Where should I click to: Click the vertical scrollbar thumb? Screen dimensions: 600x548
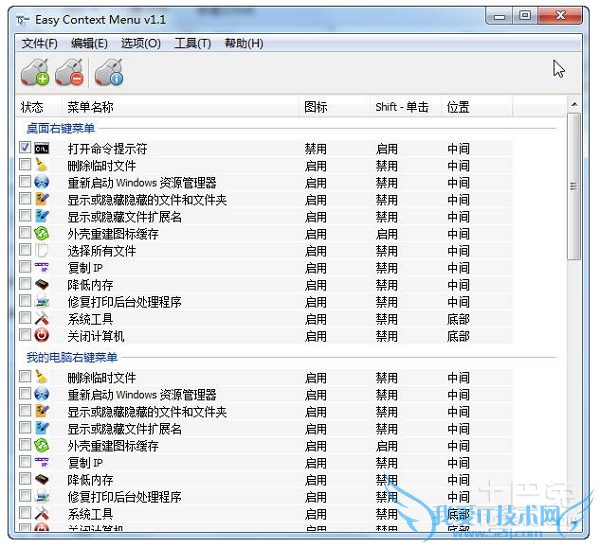coord(574,186)
